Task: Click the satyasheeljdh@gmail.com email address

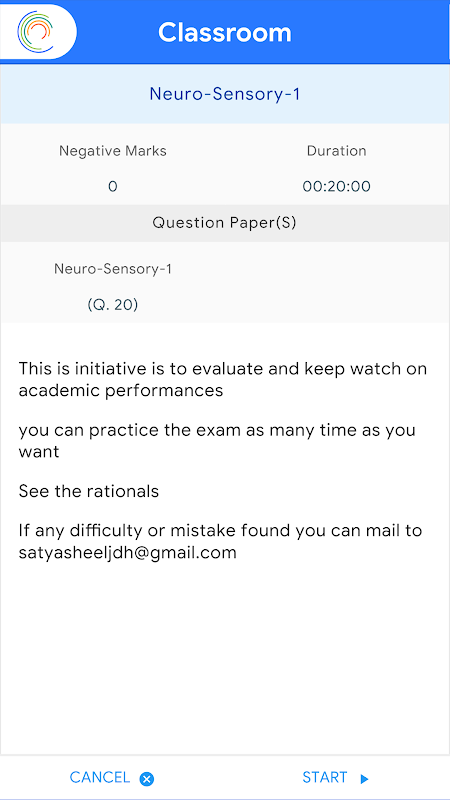Action: [128, 553]
